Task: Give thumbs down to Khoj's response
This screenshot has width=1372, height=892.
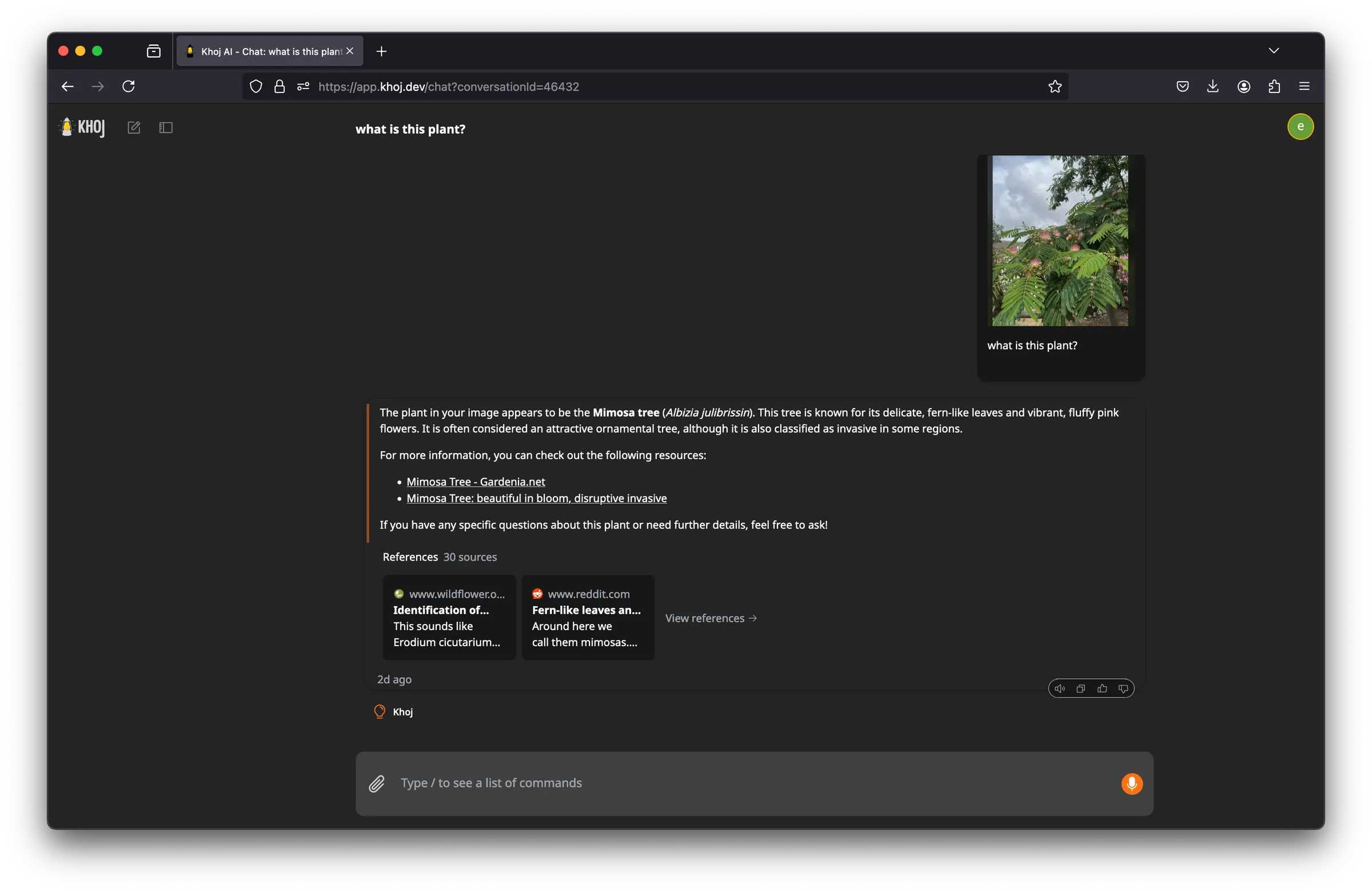Action: point(1123,689)
